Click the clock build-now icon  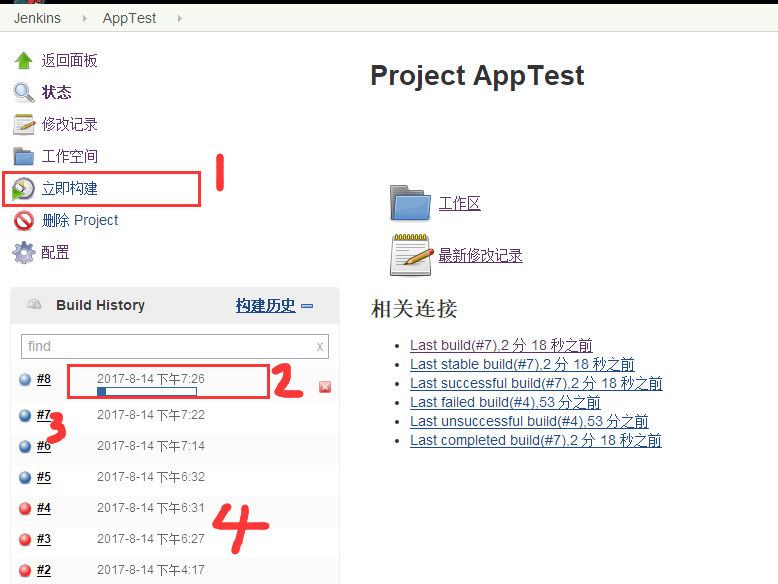point(23,189)
